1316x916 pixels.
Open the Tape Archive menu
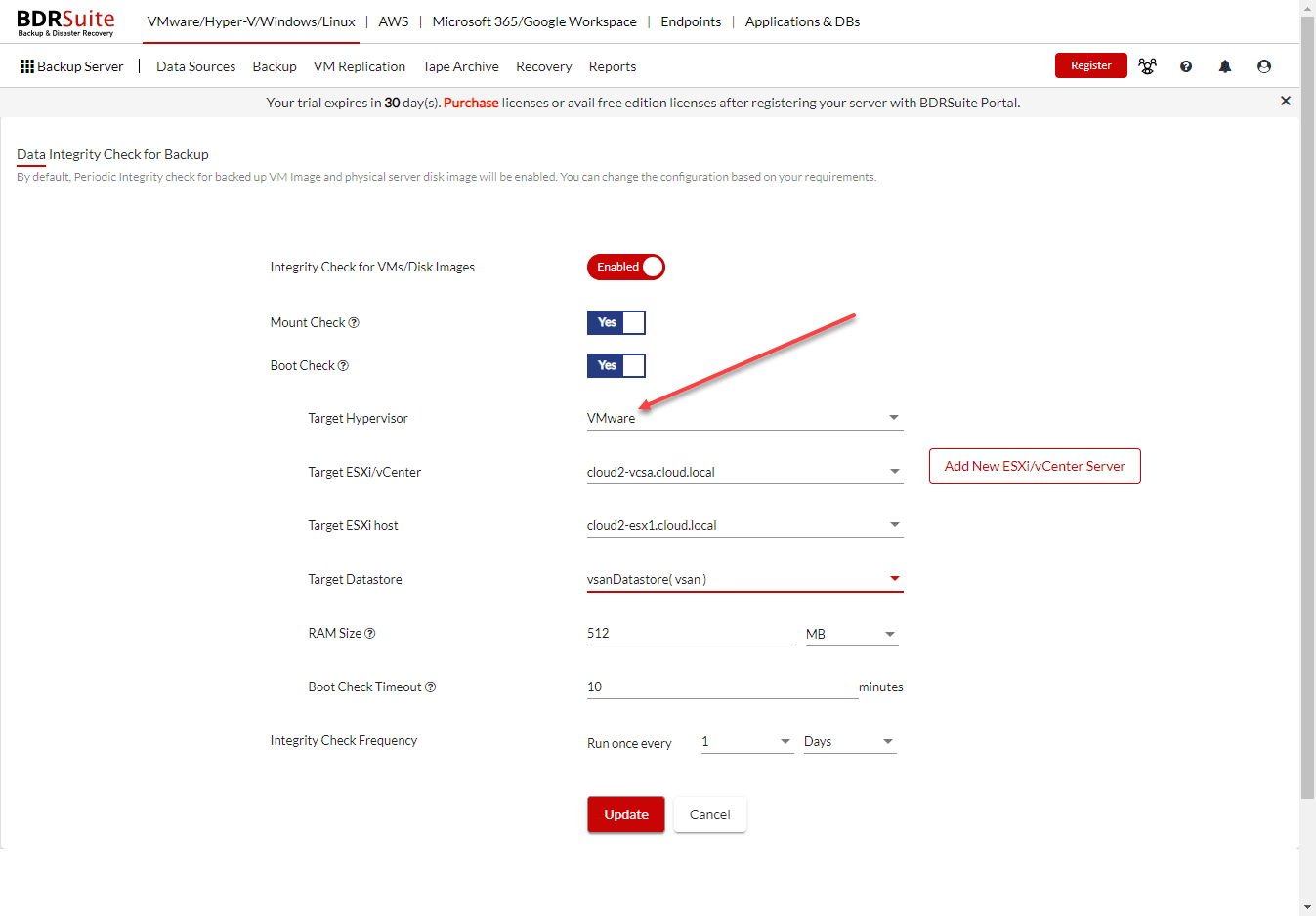(460, 66)
